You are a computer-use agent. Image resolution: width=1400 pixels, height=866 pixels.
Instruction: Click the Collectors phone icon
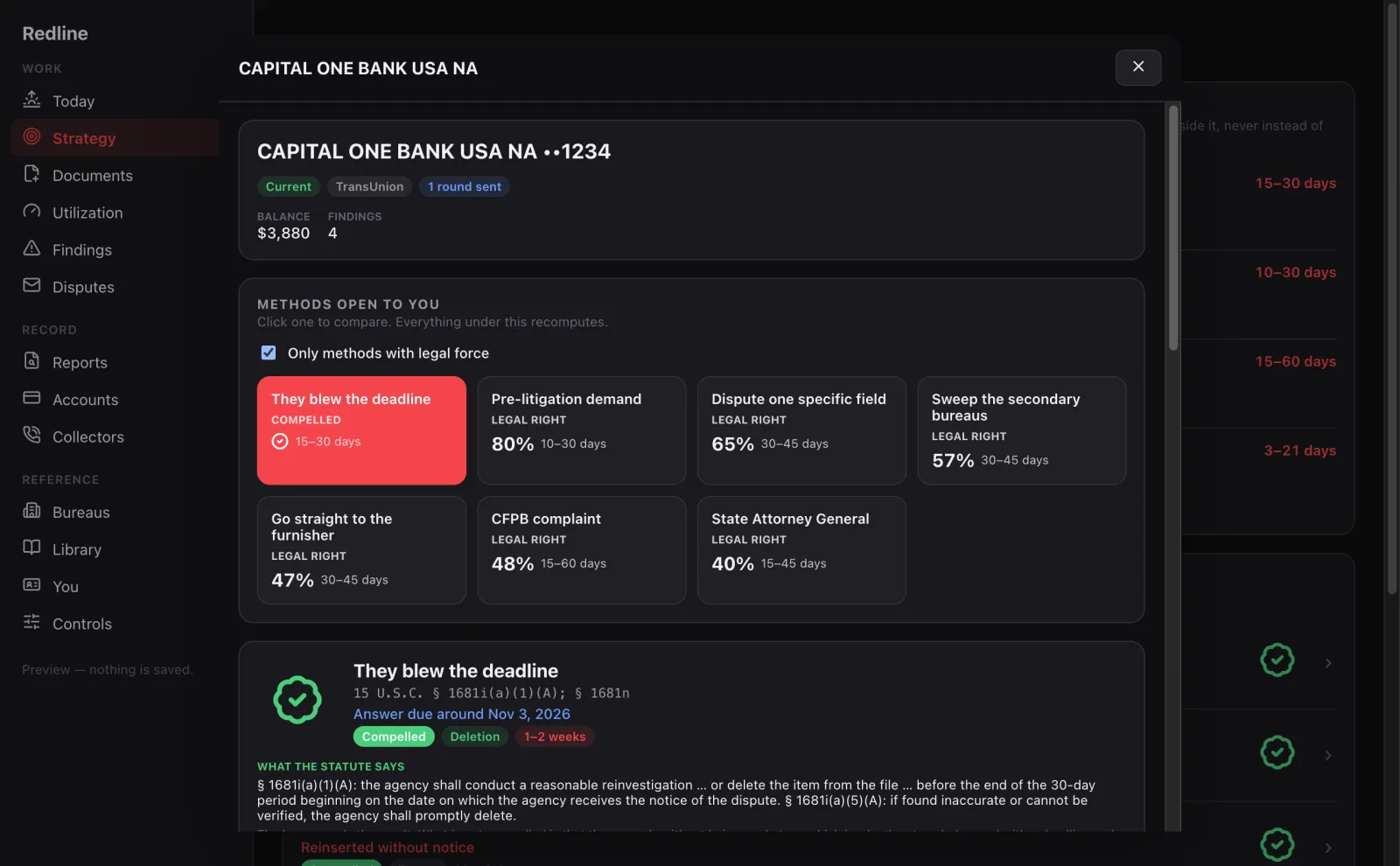pyautogui.click(x=31, y=436)
